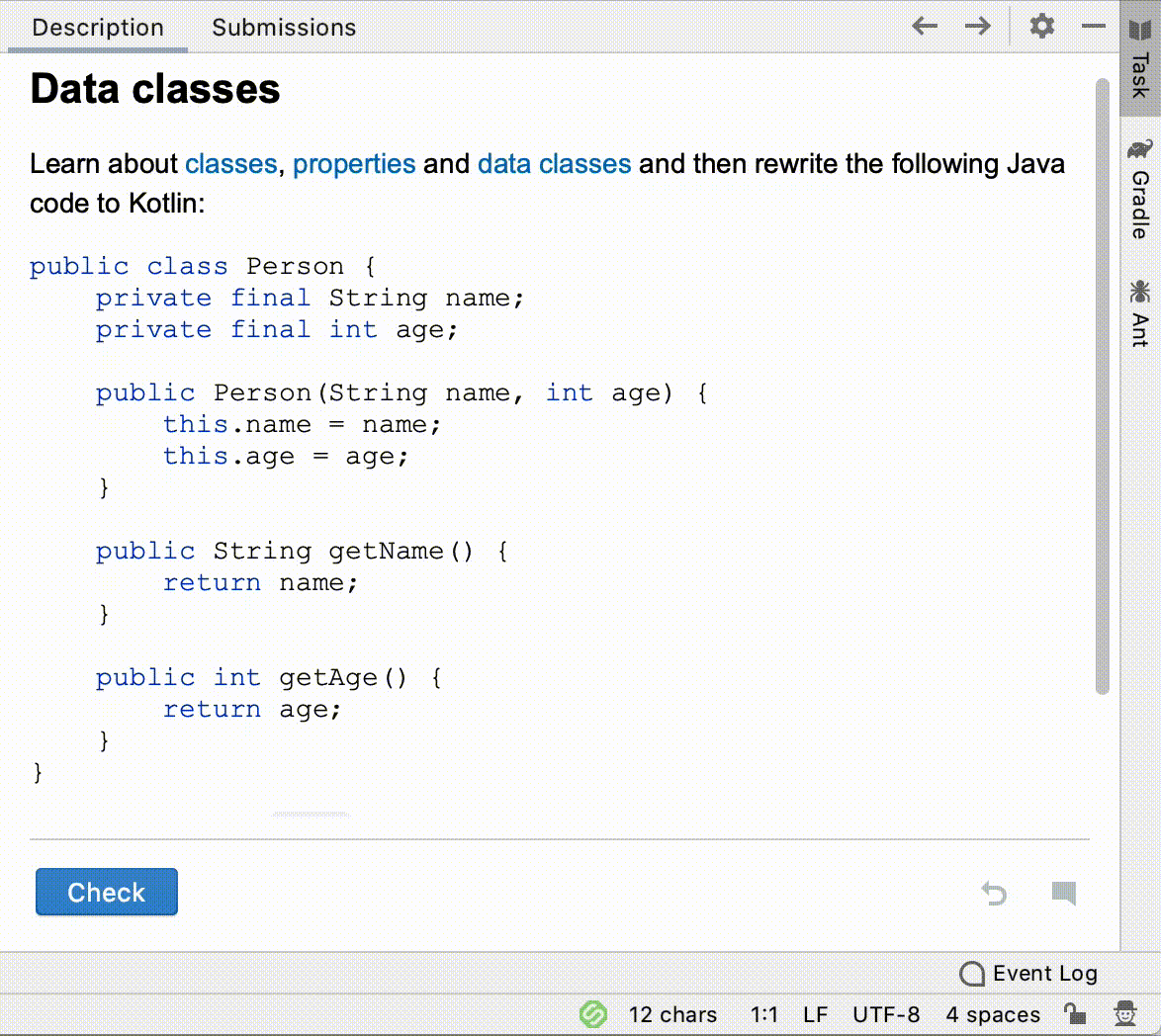Click 'return name;' code line

pos(260,583)
